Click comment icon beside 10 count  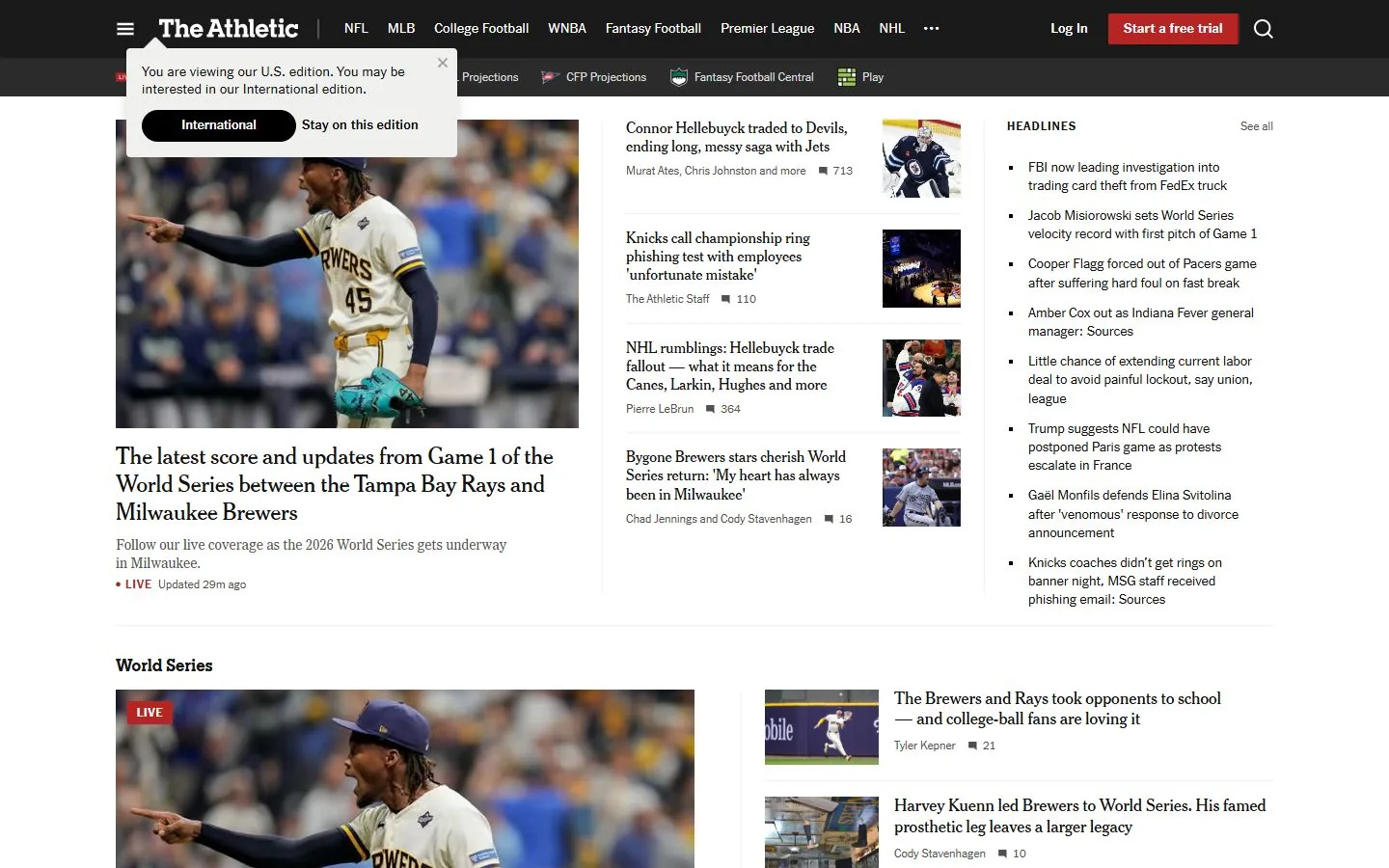pyautogui.click(x=1003, y=854)
